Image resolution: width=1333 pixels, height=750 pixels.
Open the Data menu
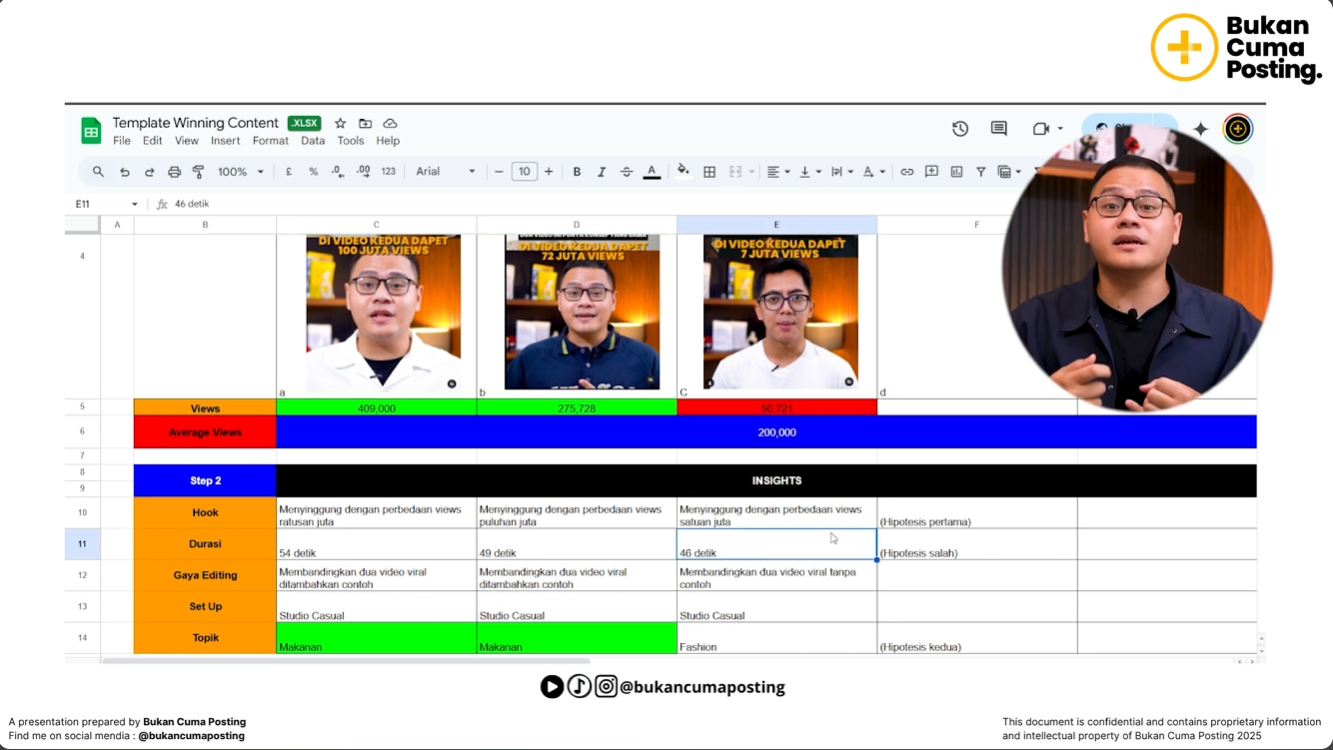313,141
